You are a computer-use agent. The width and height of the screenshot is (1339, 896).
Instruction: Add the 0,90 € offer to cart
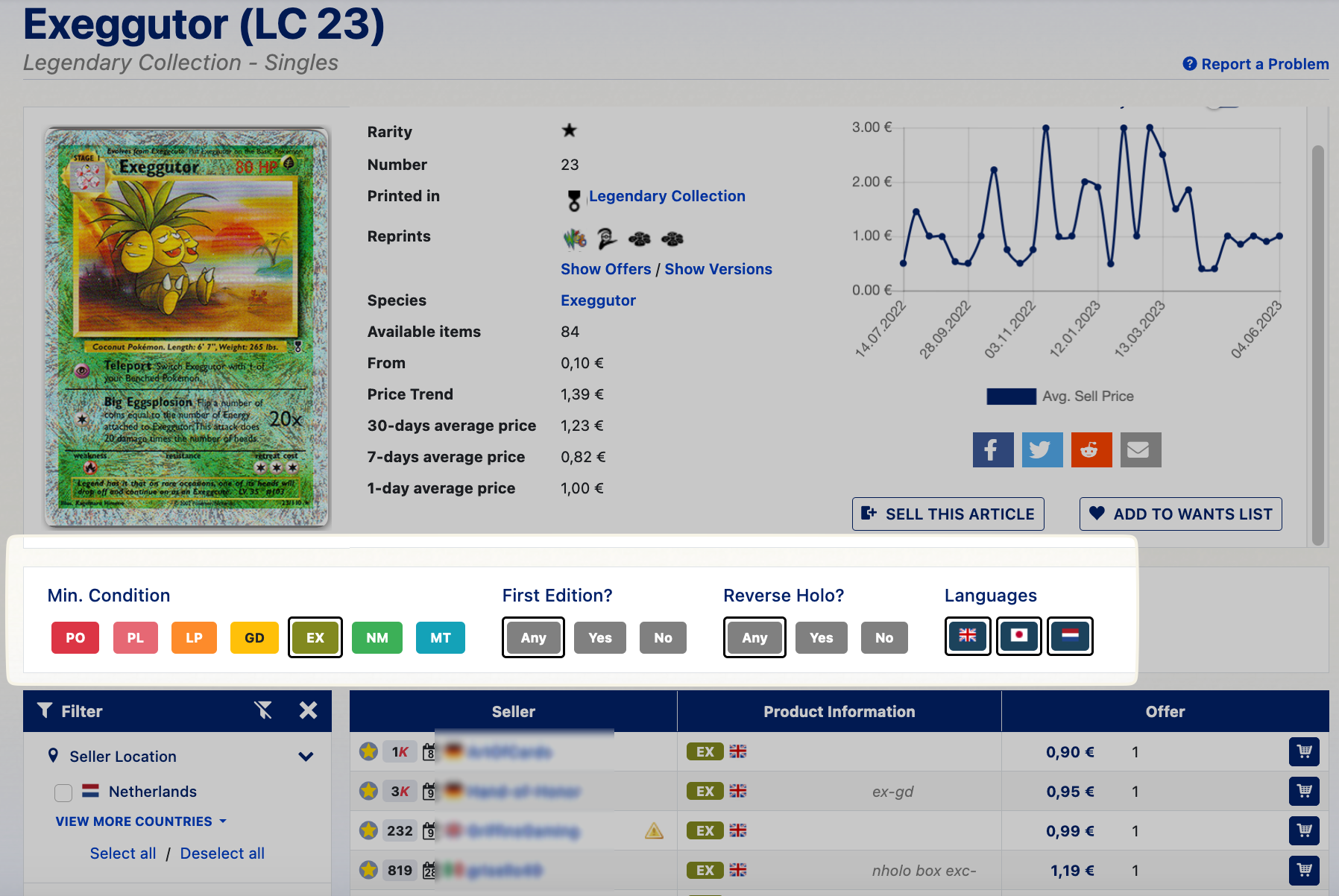[x=1304, y=751]
